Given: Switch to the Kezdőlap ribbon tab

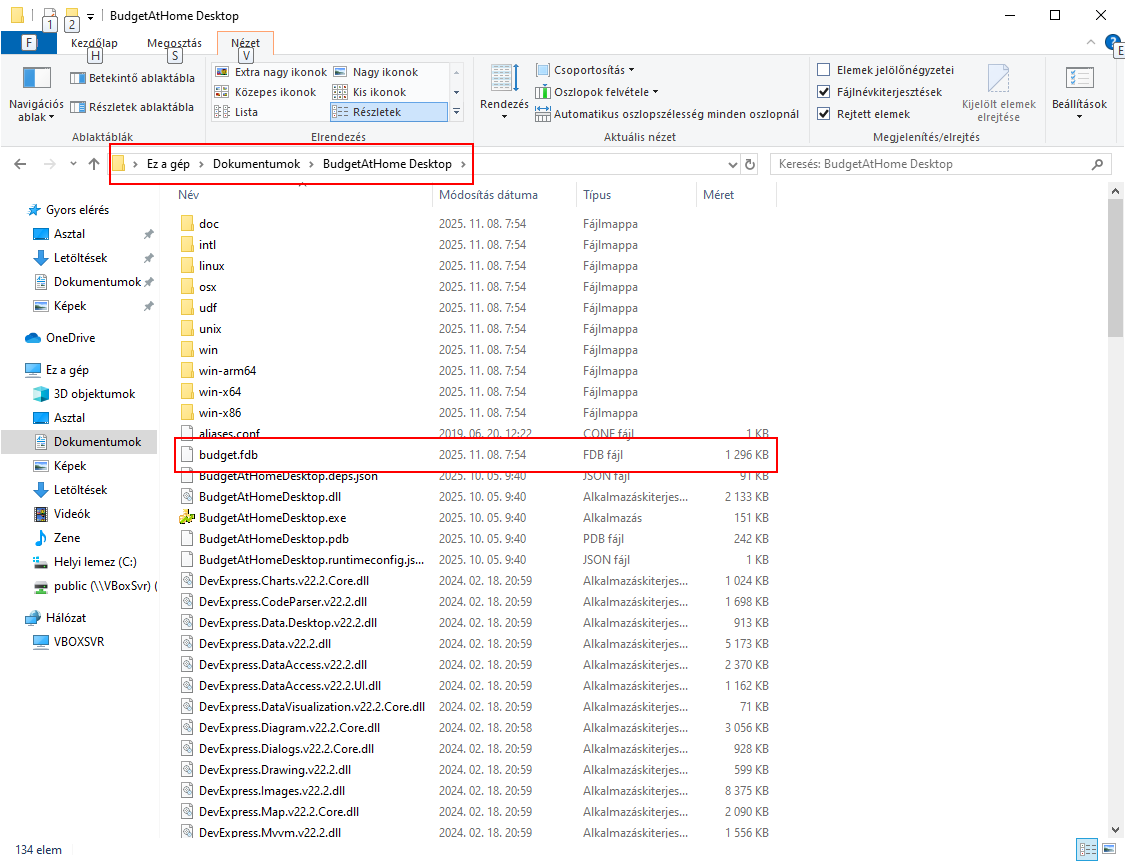Looking at the screenshot, I should 94,43.
